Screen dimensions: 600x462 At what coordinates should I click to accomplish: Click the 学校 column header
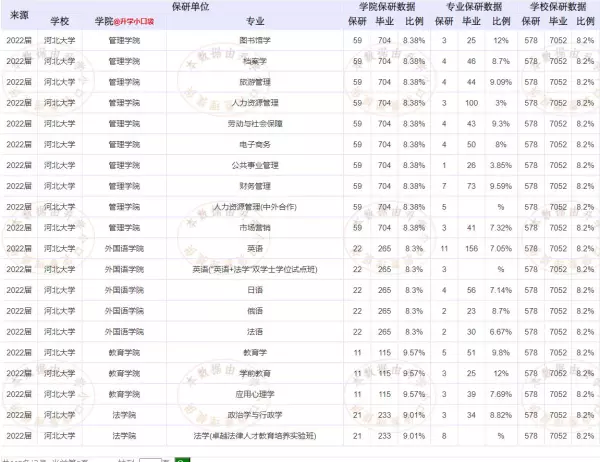tap(59, 21)
